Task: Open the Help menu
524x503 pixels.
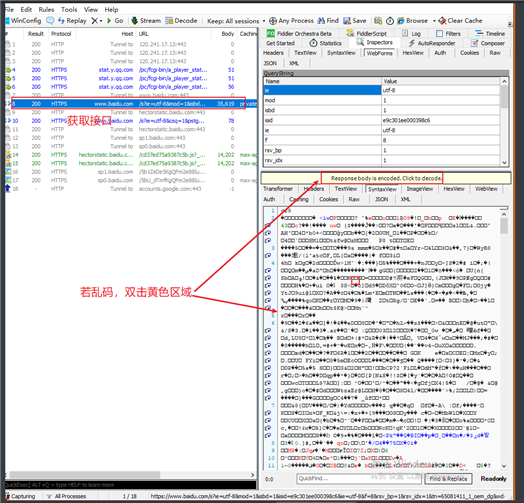Action: (111, 9)
